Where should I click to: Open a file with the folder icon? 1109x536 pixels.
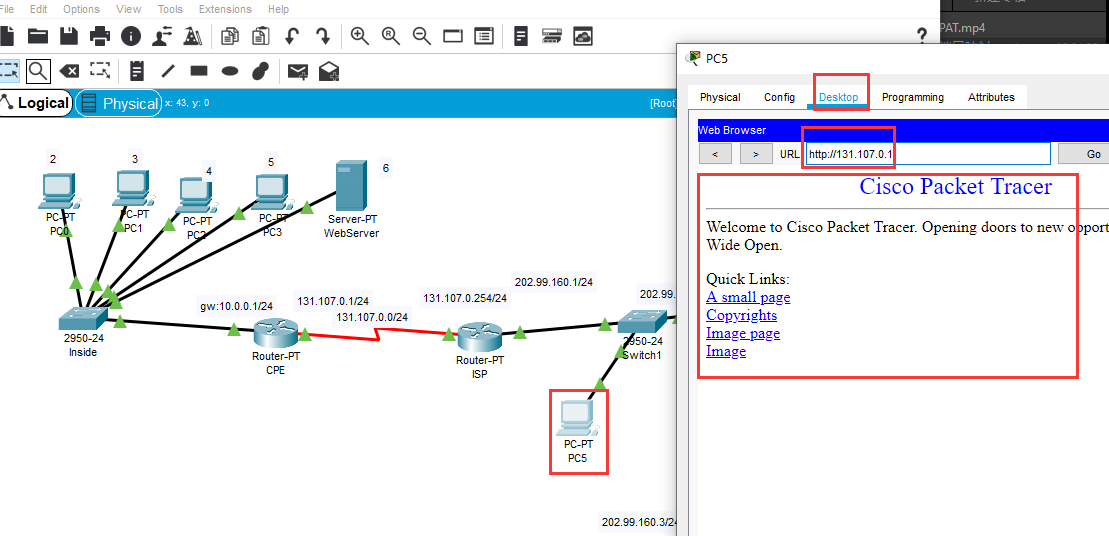click(37, 36)
